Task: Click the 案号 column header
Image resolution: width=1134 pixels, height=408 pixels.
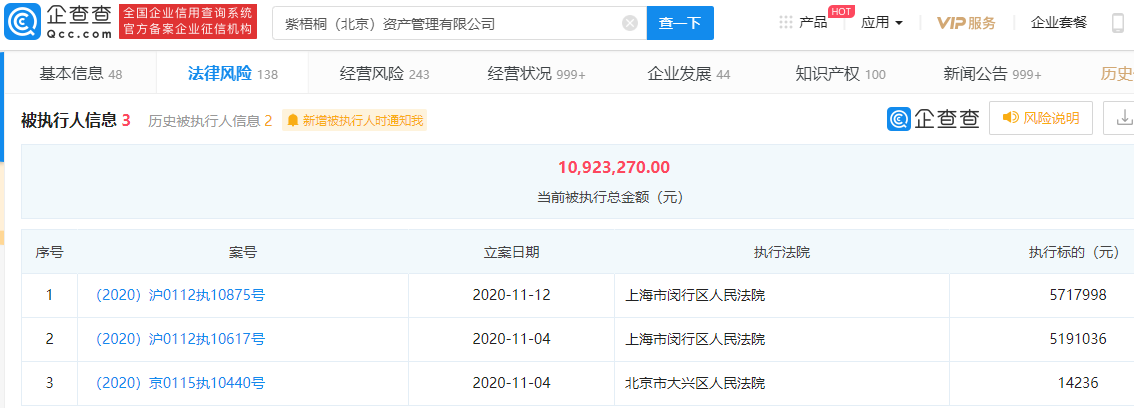Action: tap(242, 252)
